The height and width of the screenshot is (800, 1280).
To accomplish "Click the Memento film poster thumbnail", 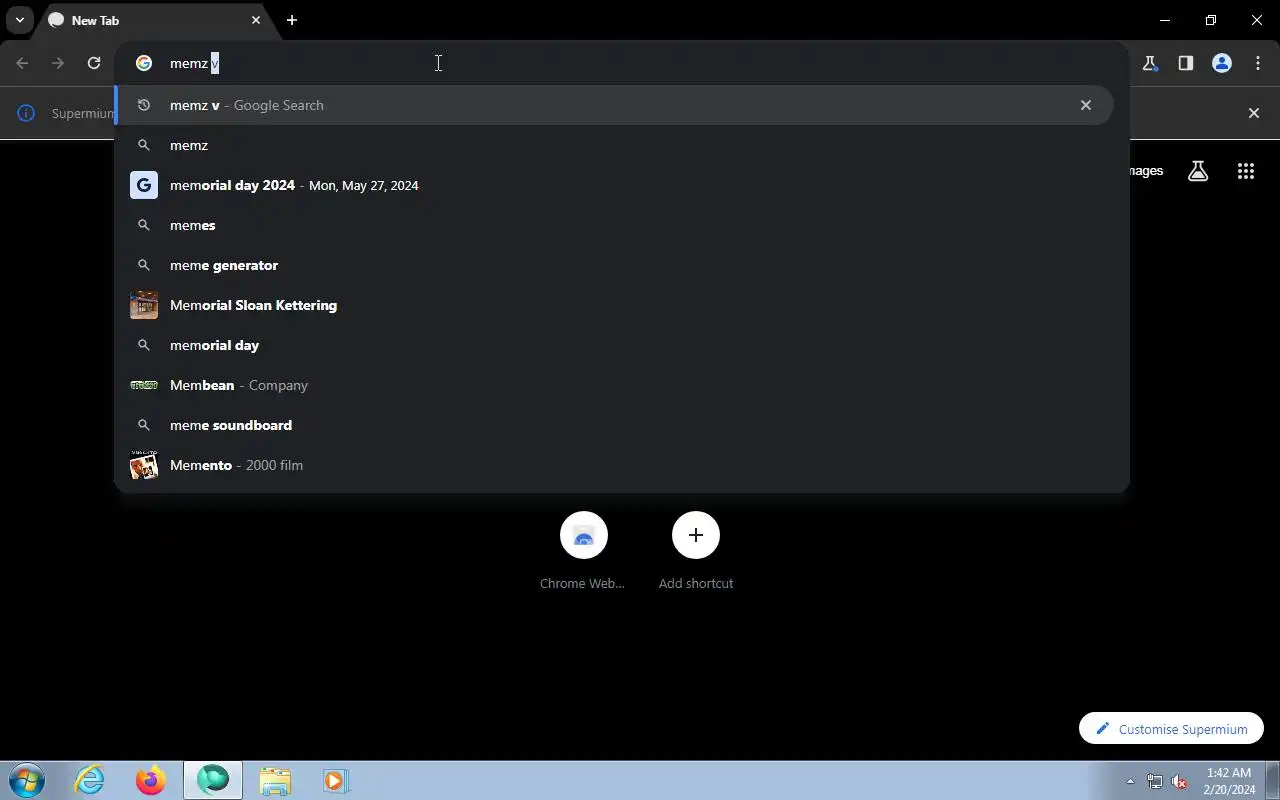I will [144, 465].
